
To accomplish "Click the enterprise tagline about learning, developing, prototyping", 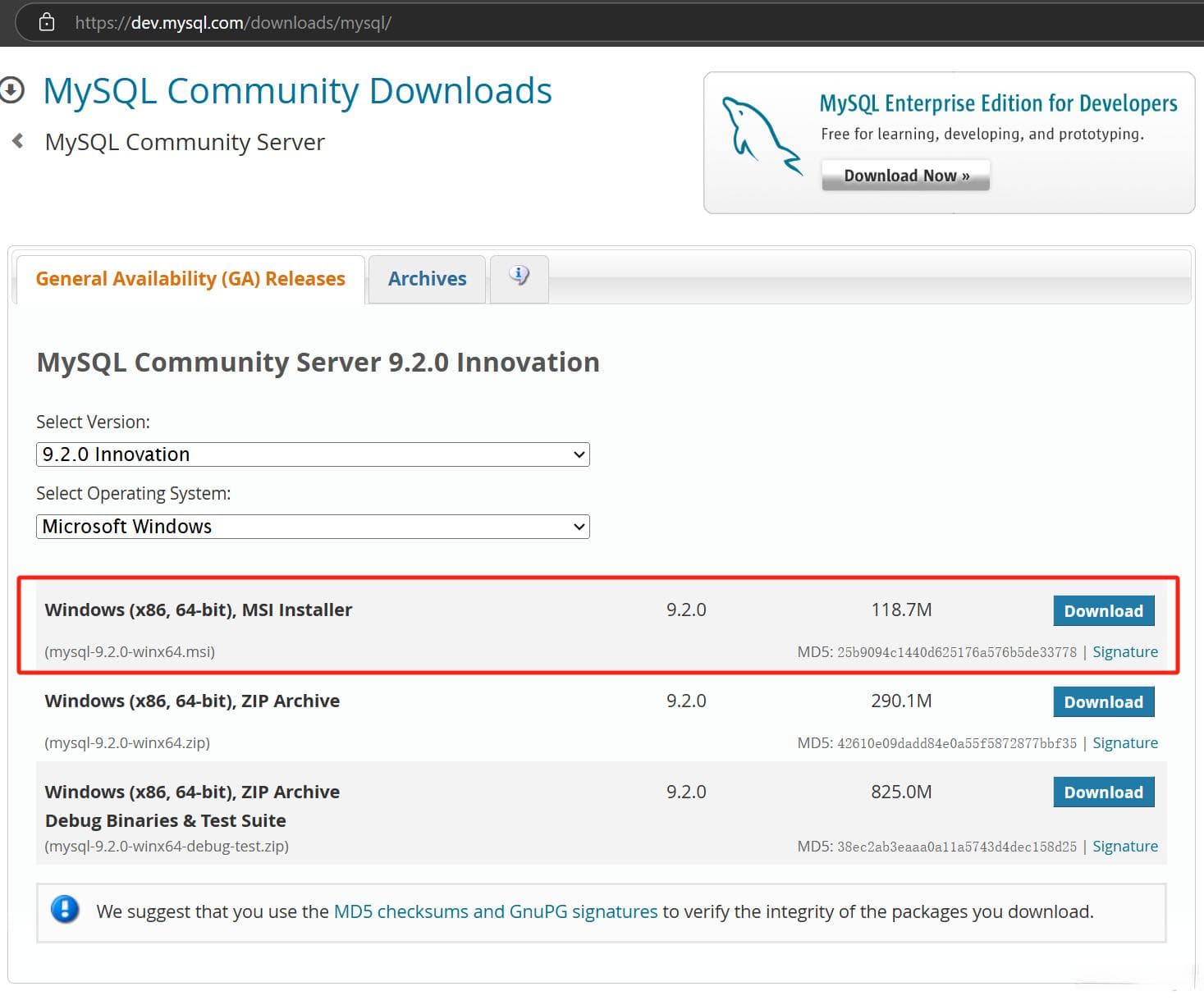I will pyautogui.click(x=982, y=134).
